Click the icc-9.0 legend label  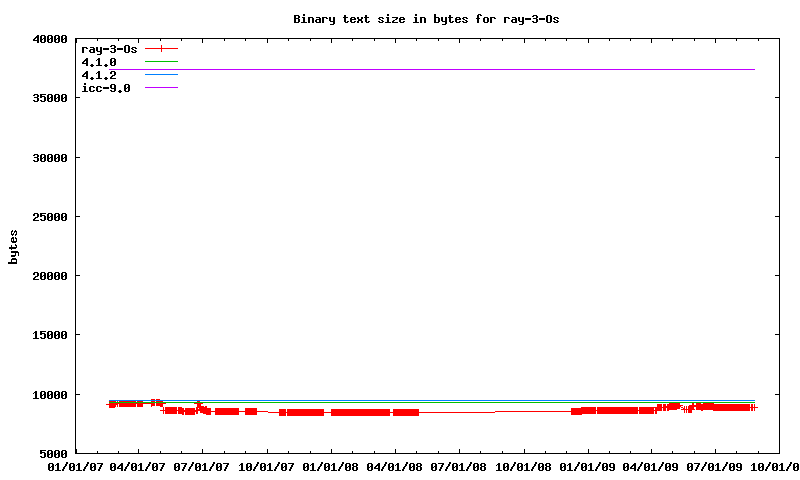pos(106,88)
